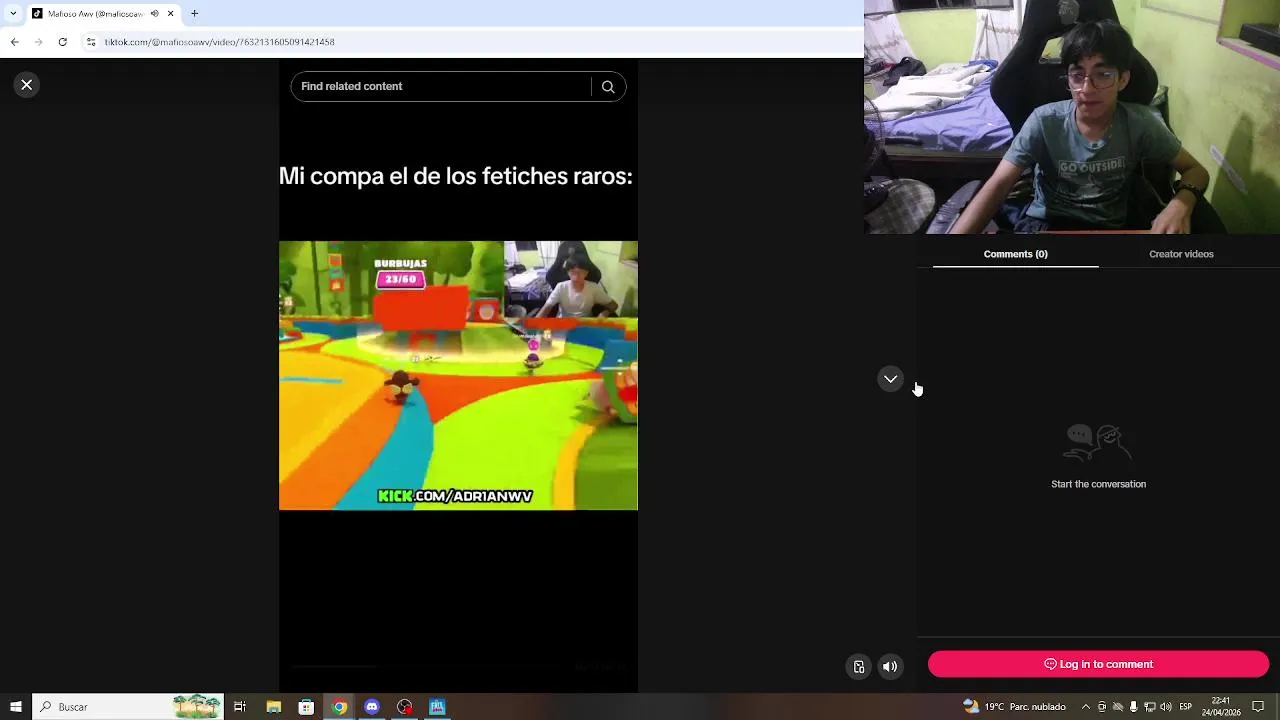Image resolution: width=1280 pixels, height=720 pixels.
Task: Open the Fall Guys taskbar icon
Action: pos(437,707)
